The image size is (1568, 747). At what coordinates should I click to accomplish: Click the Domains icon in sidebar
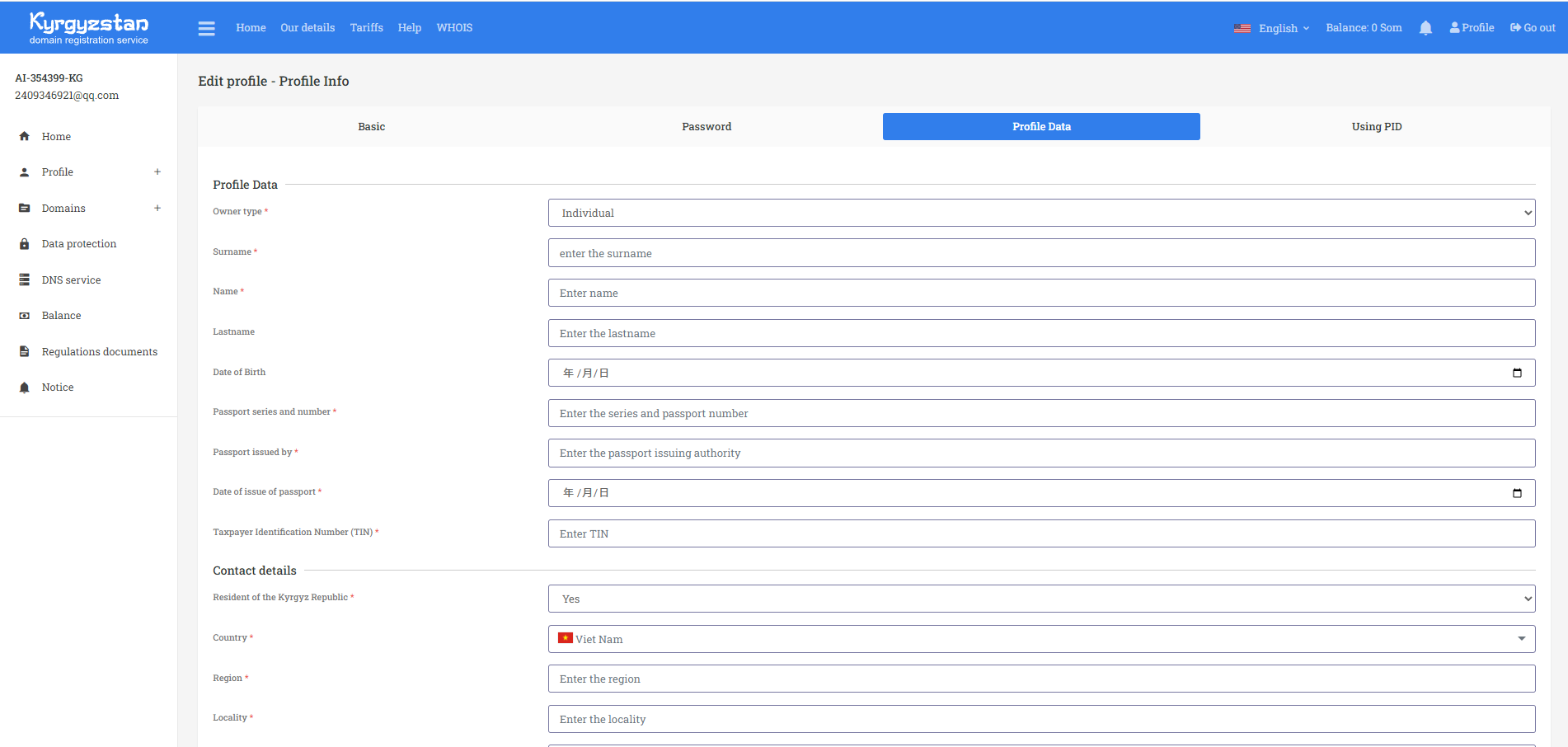pos(25,209)
